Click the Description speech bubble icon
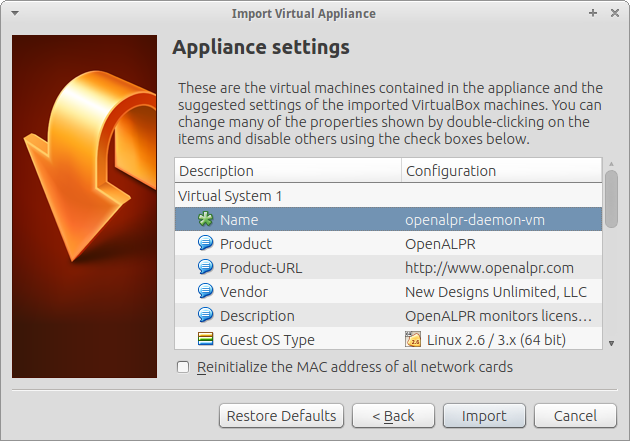 [x=206, y=315]
